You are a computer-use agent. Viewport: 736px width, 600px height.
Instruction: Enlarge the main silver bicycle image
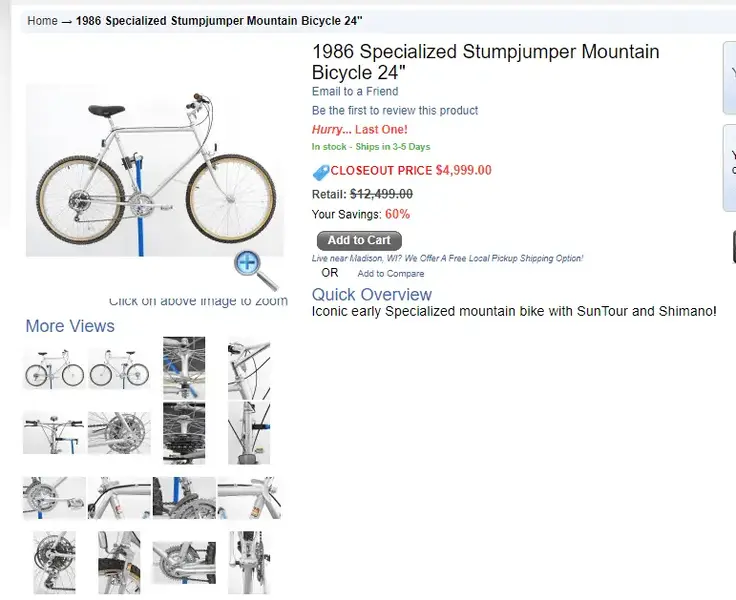click(154, 170)
